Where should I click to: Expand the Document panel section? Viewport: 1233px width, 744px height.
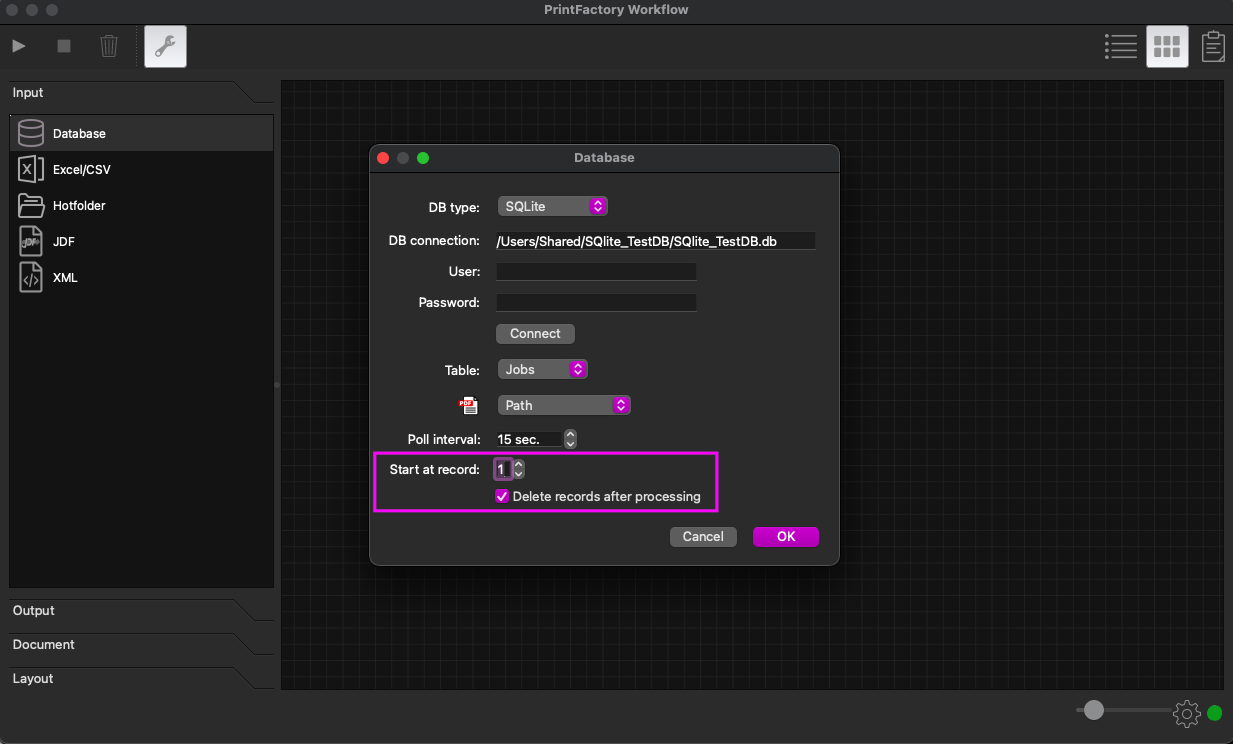[141, 645]
